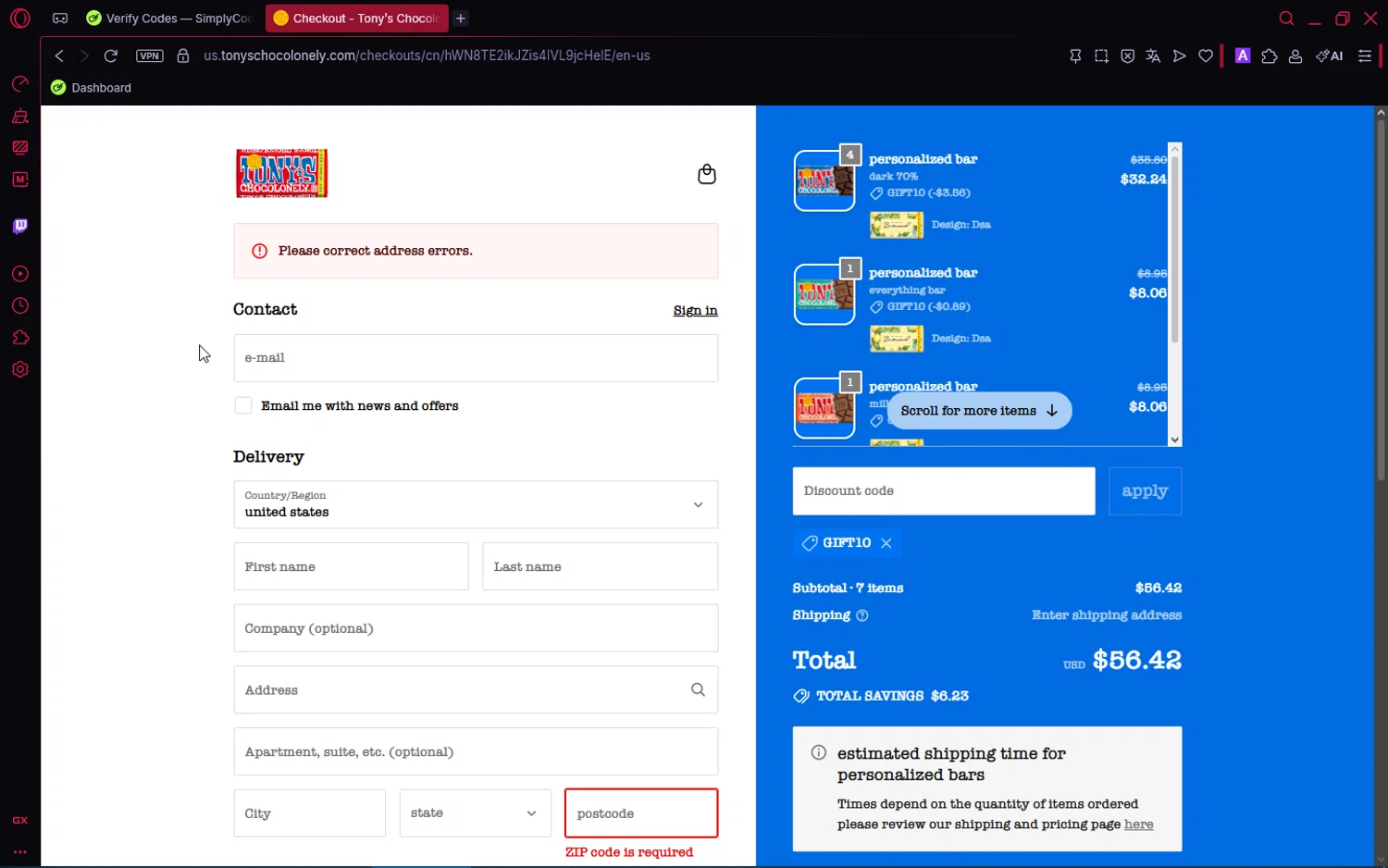Image resolution: width=1388 pixels, height=868 pixels.
Task: Open the sidebar player icon
Action: pos(20,274)
